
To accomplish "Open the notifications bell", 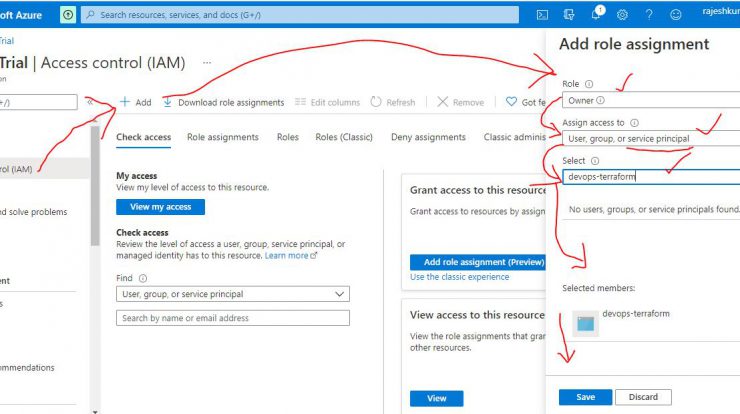I will pyautogui.click(x=596, y=14).
